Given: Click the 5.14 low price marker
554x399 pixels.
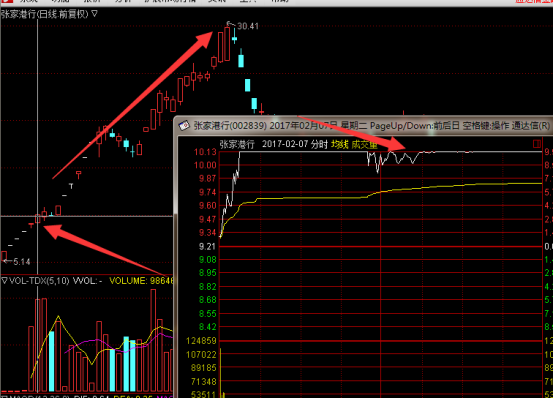Looking at the screenshot, I should coord(22,262).
